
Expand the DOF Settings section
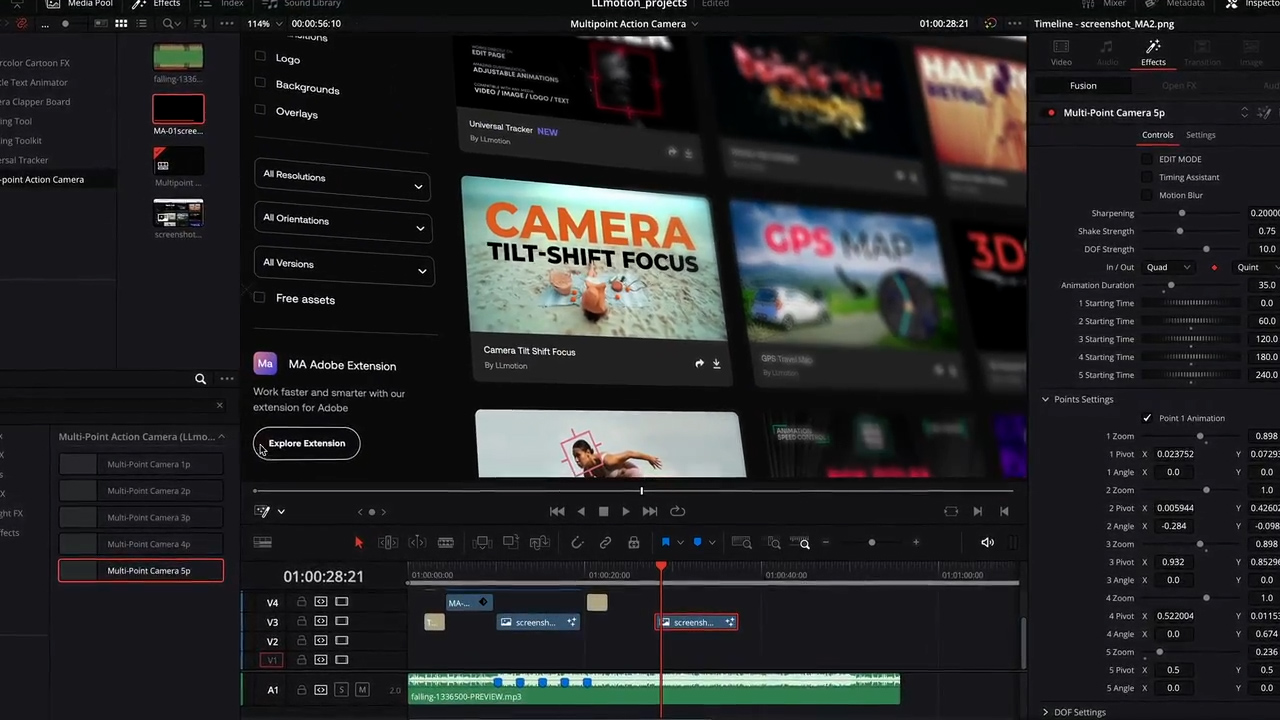tap(1046, 712)
